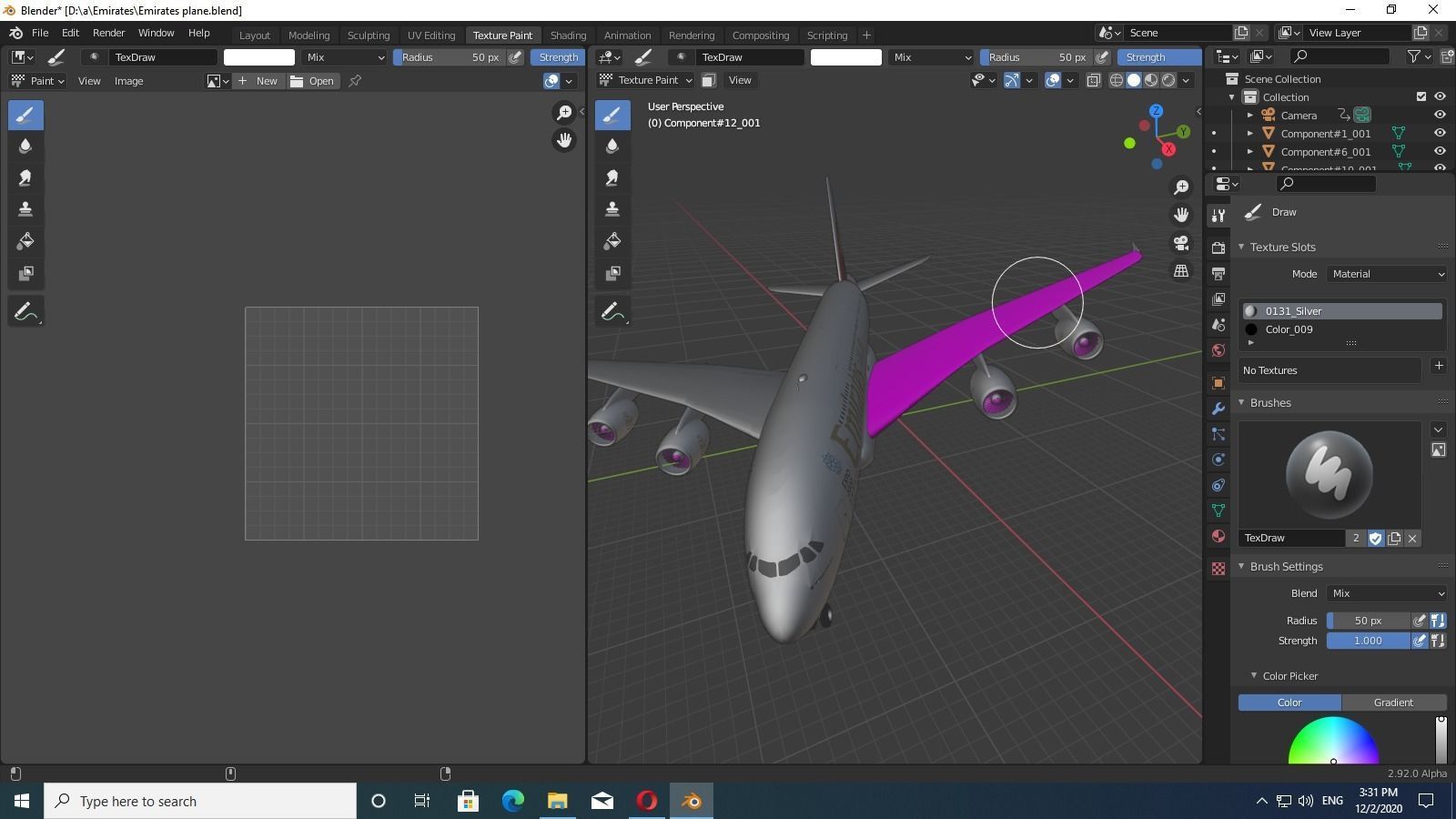Image resolution: width=1456 pixels, height=819 pixels.
Task: Open the View Layer properties tab
Action: click(x=1218, y=298)
